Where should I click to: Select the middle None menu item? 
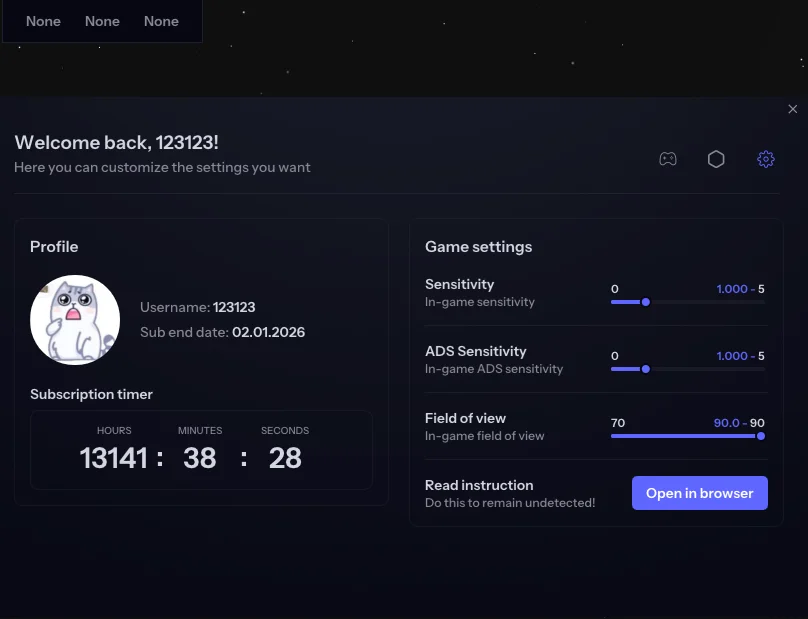pos(101,20)
